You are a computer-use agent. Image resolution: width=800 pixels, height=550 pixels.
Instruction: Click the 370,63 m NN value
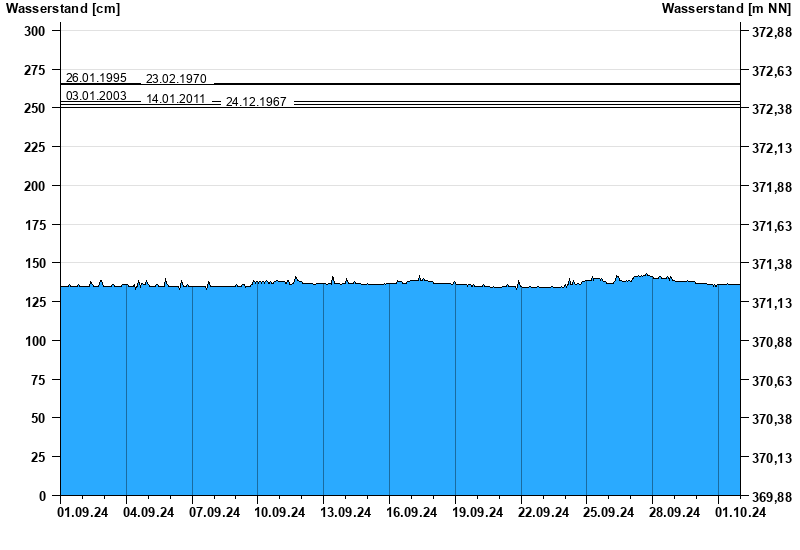[x=772, y=381]
